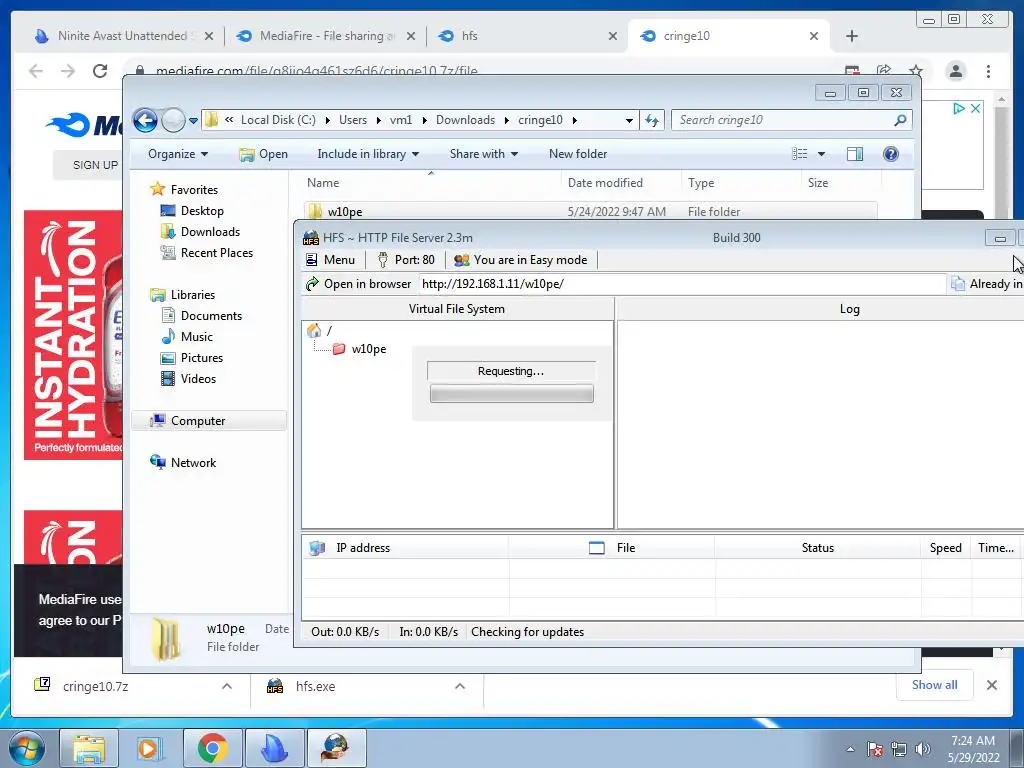Click the Chrome back arrow
This screenshot has height=768, width=1024.
(x=36, y=71)
